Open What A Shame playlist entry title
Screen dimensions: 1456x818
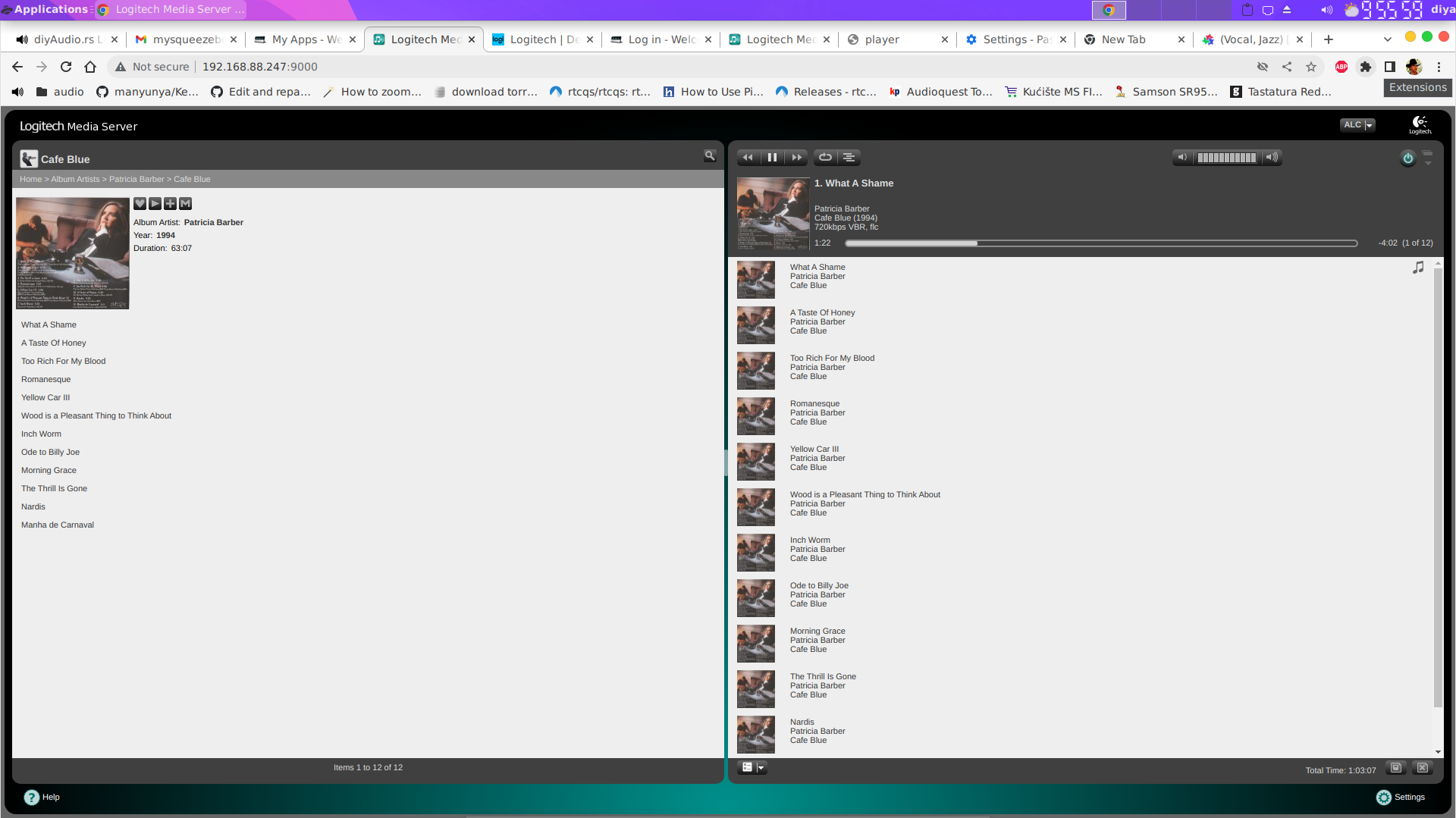point(817,268)
